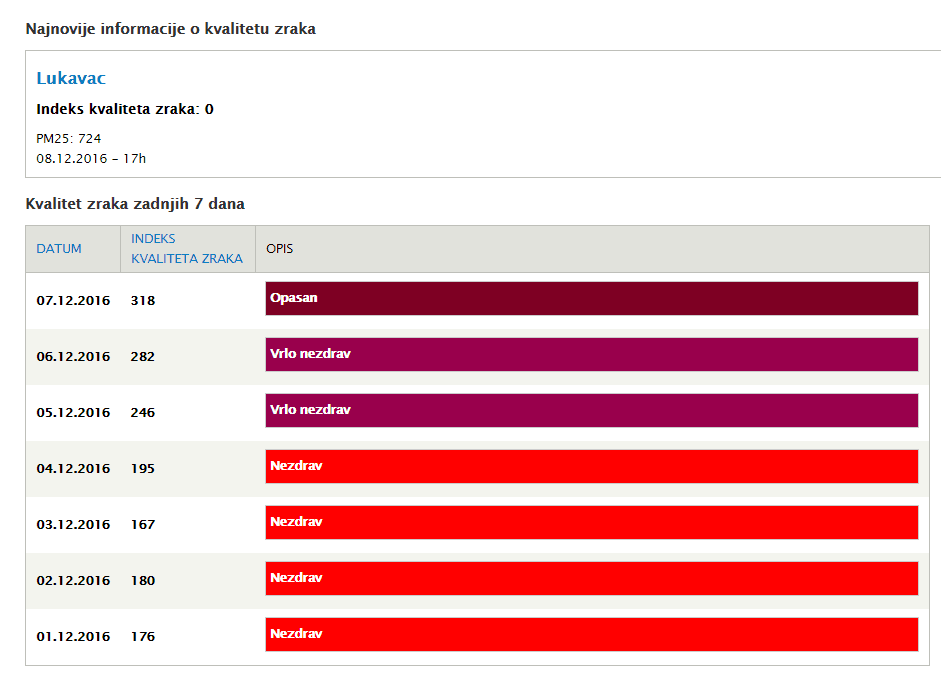This screenshot has width=941, height=679.
Task: Open the Lukavac station link
Action: pos(71,78)
